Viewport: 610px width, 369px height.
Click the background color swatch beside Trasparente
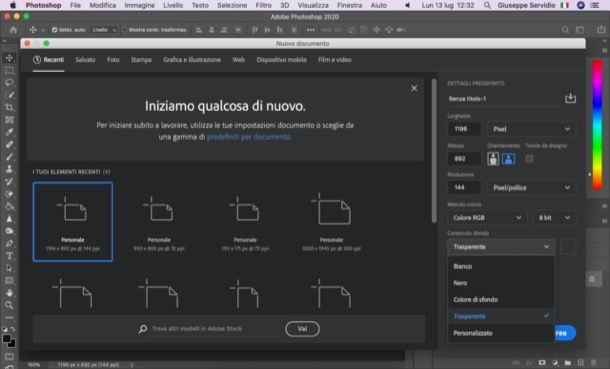tap(568, 247)
